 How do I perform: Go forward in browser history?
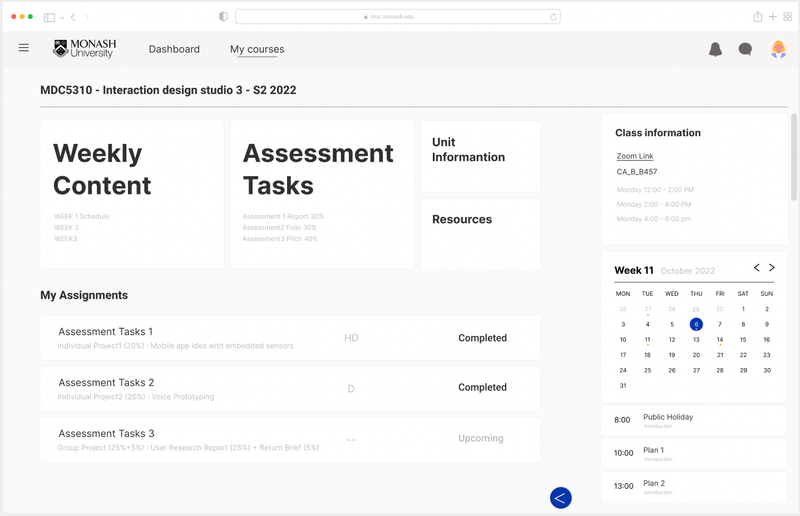pos(87,17)
